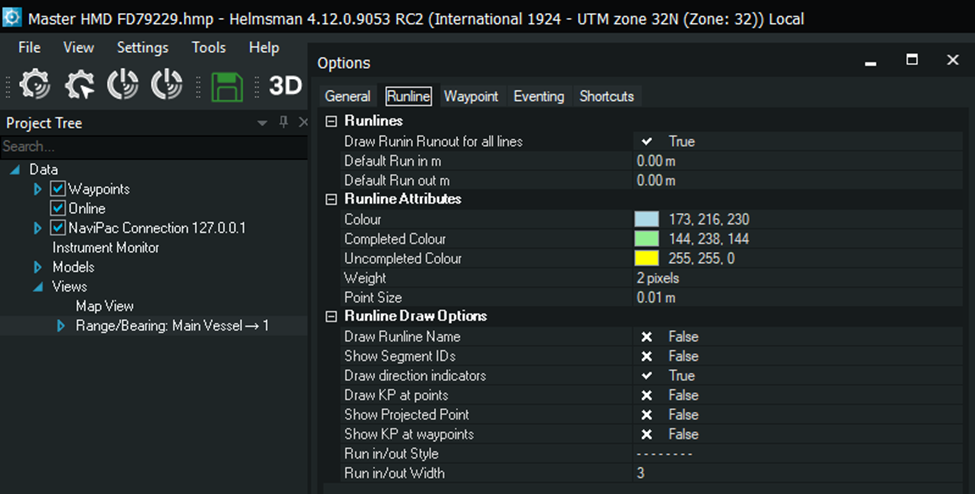Click the Completed Colour value 144, 238, 144

pyautogui.click(x=709, y=239)
